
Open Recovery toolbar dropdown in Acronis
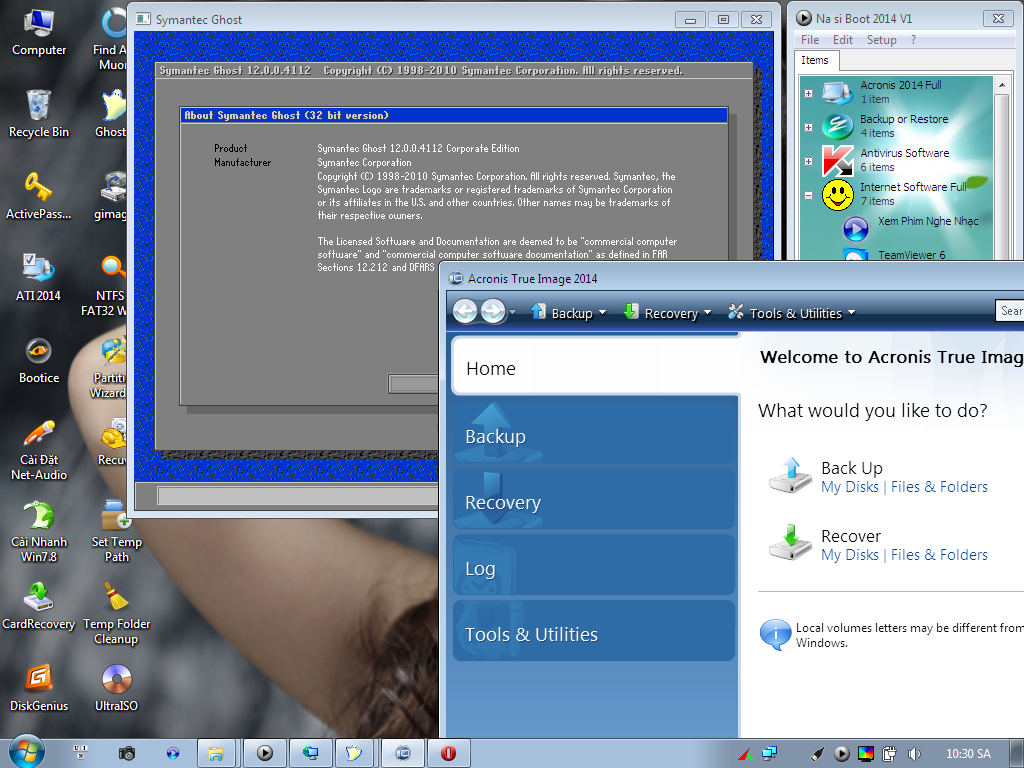(x=667, y=313)
